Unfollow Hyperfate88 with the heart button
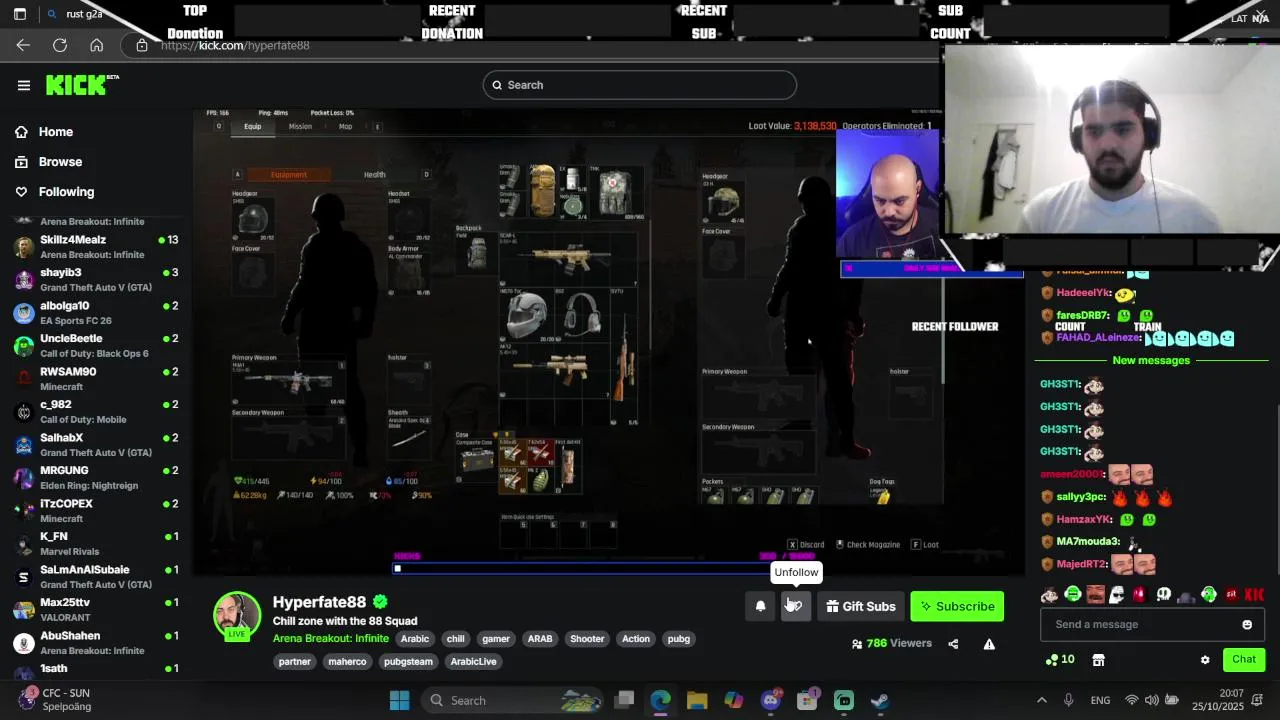The height and width of the screenshot is (720, 1280). 796,606
